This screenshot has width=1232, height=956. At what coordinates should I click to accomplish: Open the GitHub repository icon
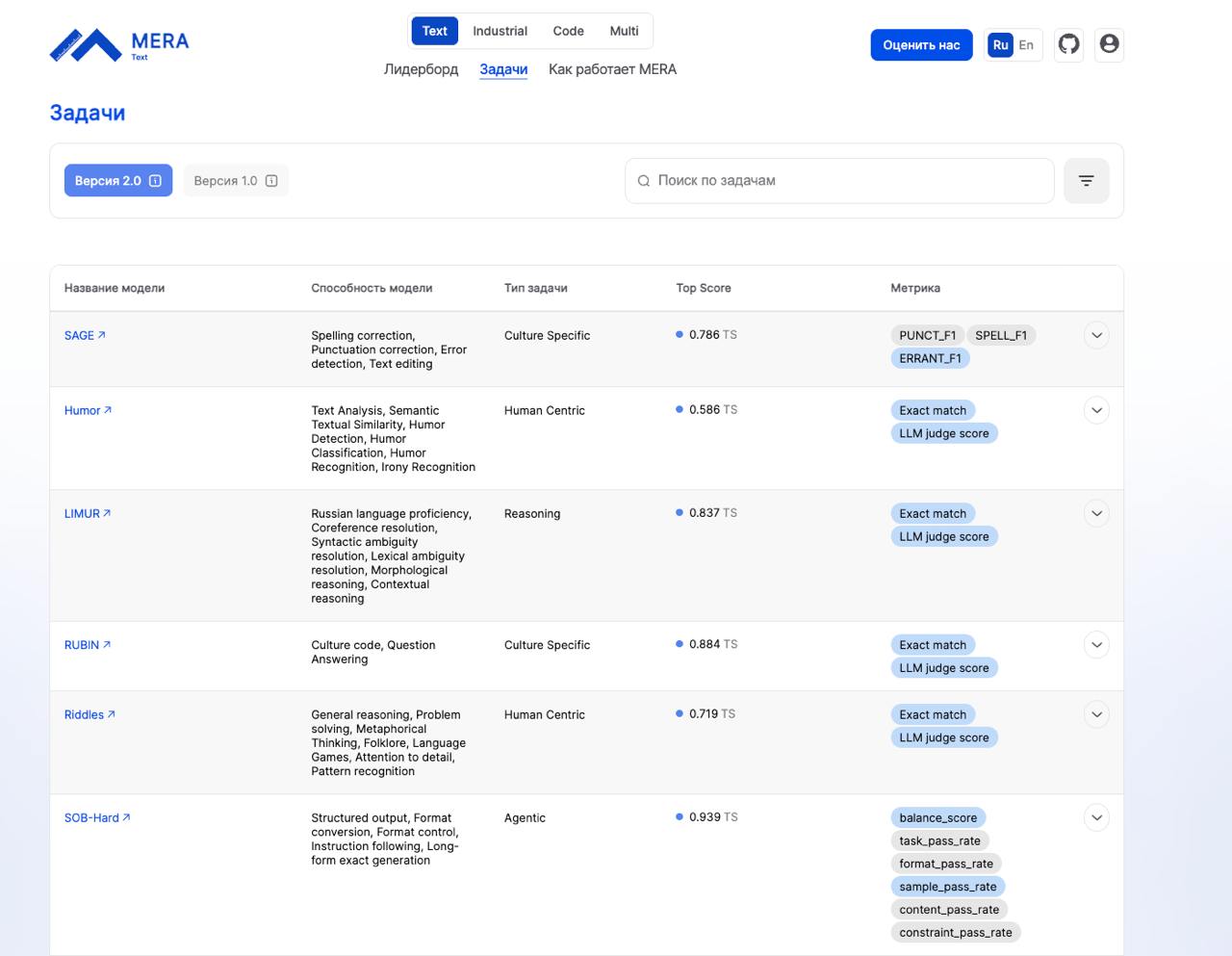click(1068, 44)
